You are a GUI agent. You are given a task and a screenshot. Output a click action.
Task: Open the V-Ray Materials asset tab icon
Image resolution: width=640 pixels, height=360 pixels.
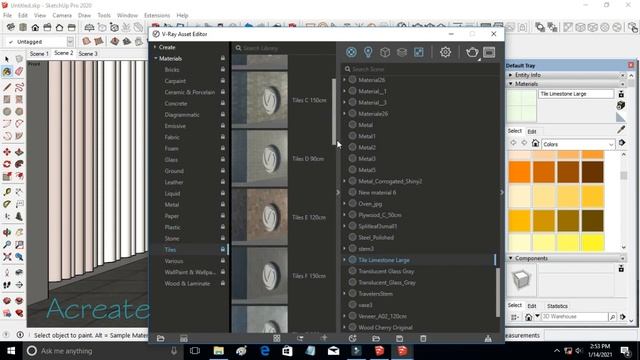pos(351,52)
